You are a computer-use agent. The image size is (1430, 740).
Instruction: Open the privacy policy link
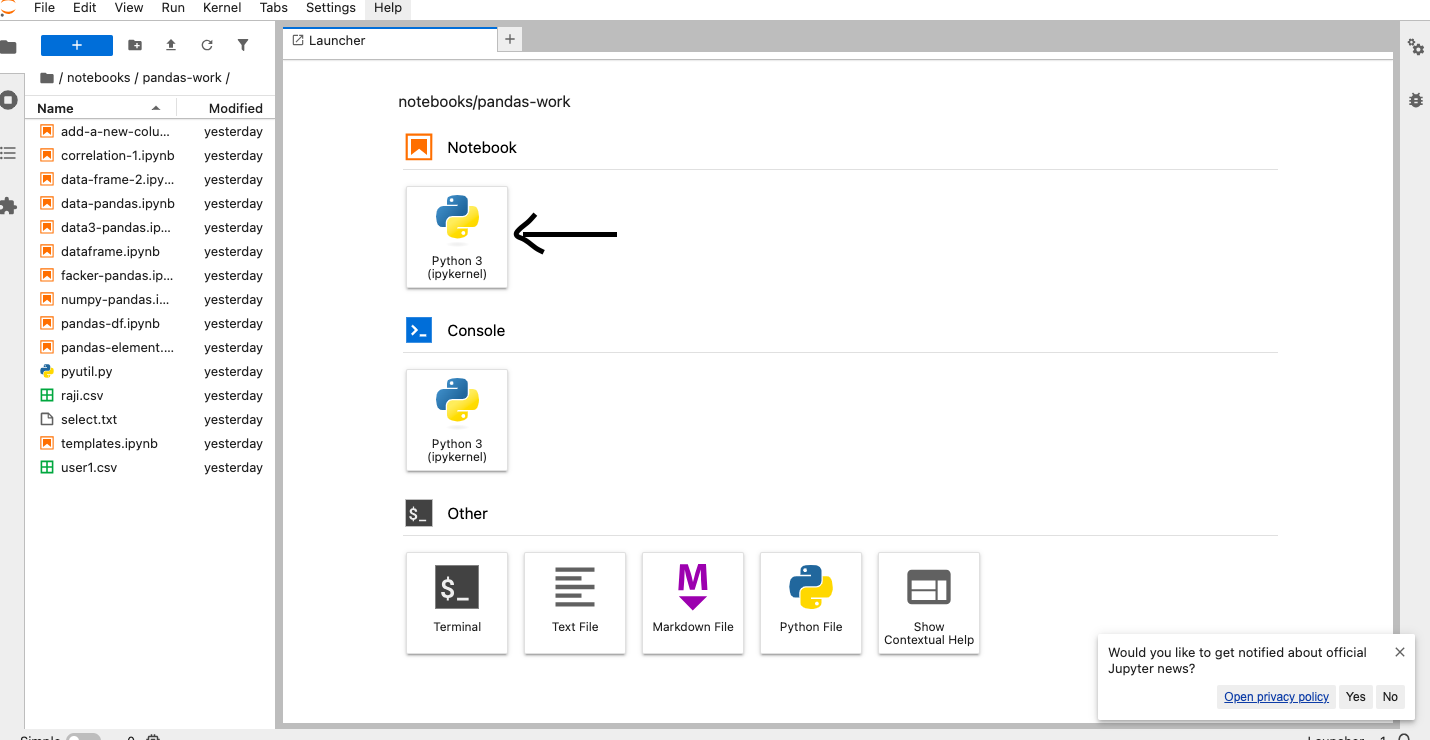tap(1277, 697)
